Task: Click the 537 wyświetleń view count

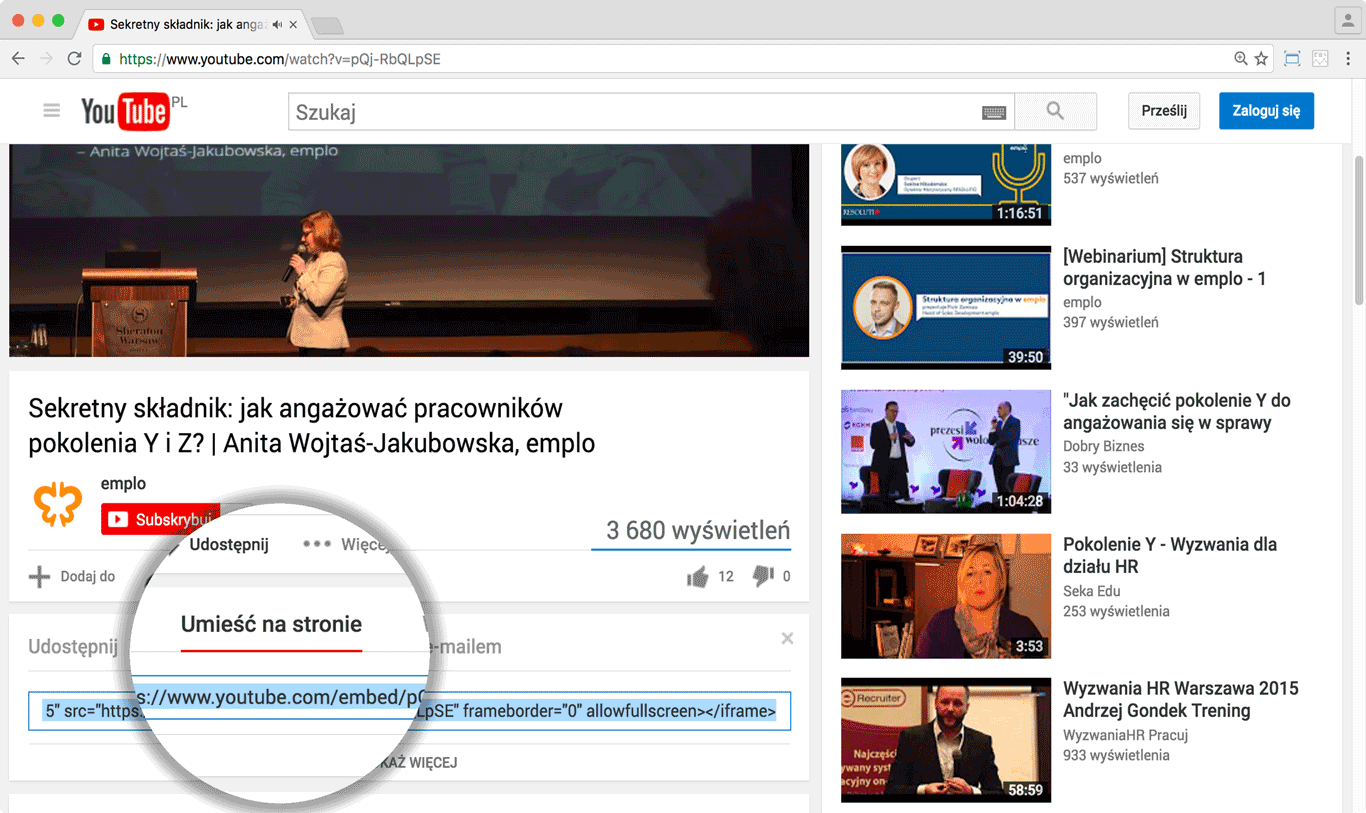Action: click(x=1111, y=179)
